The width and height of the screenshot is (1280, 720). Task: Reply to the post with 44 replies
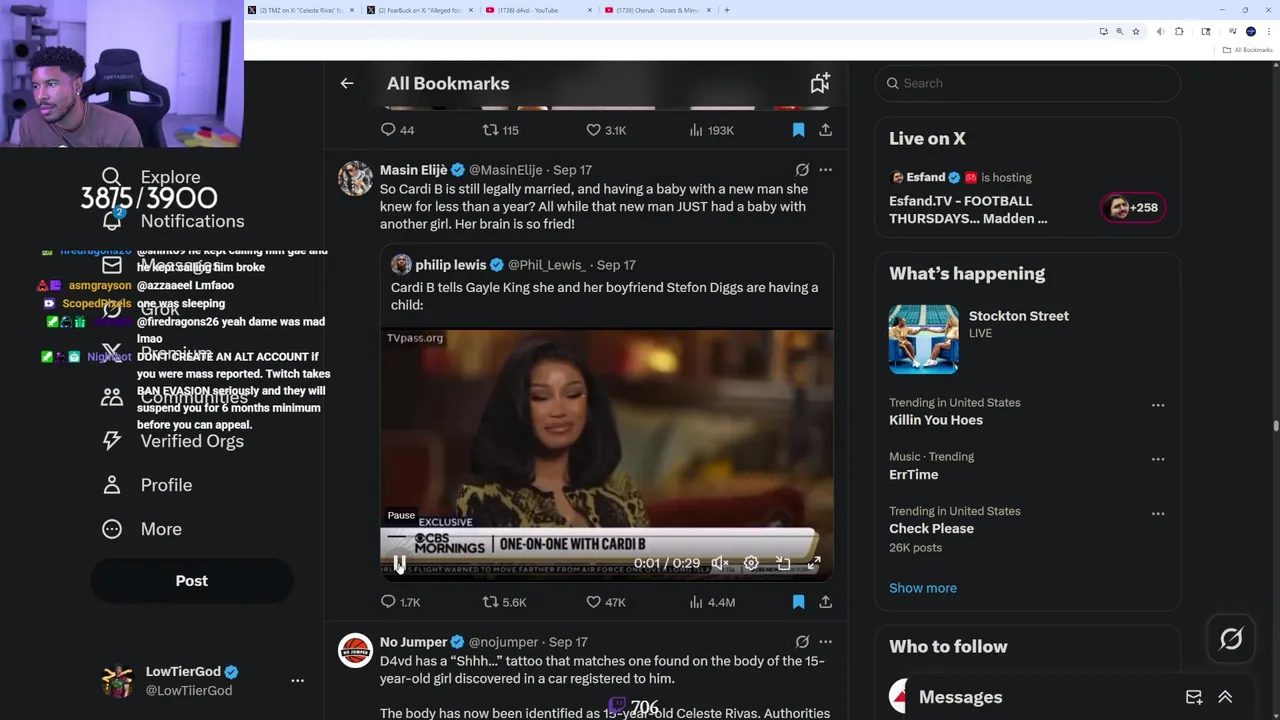tap(397, 130)
